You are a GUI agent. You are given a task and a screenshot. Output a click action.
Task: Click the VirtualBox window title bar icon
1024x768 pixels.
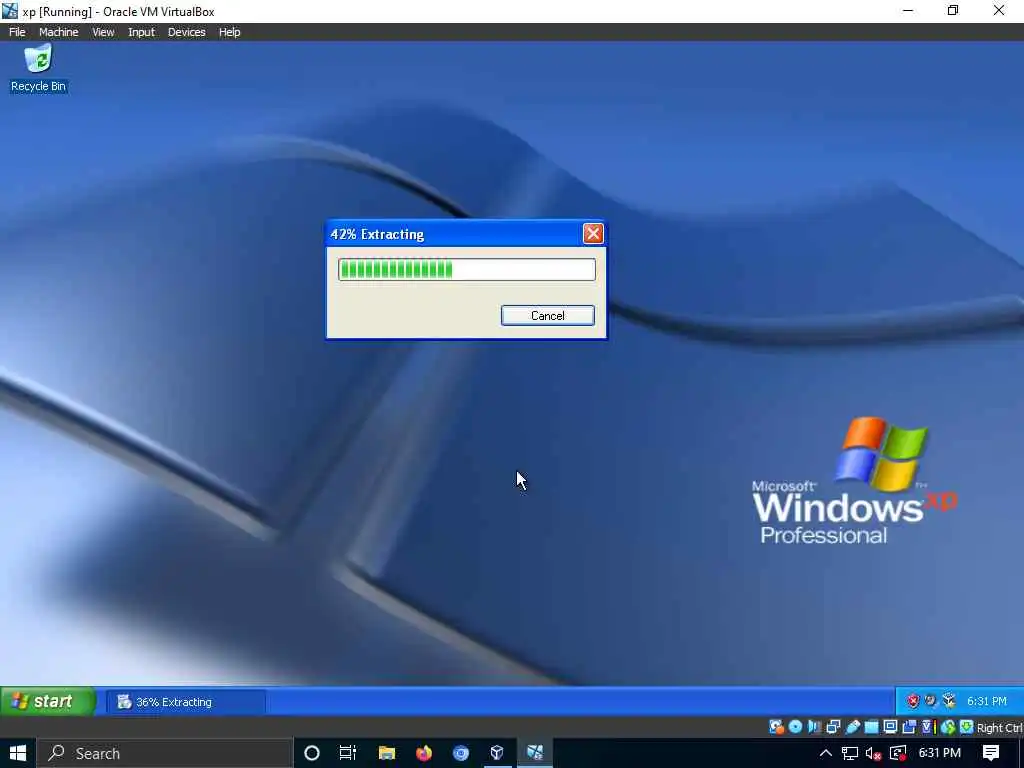pyautogui.click(x=10, y=11)
